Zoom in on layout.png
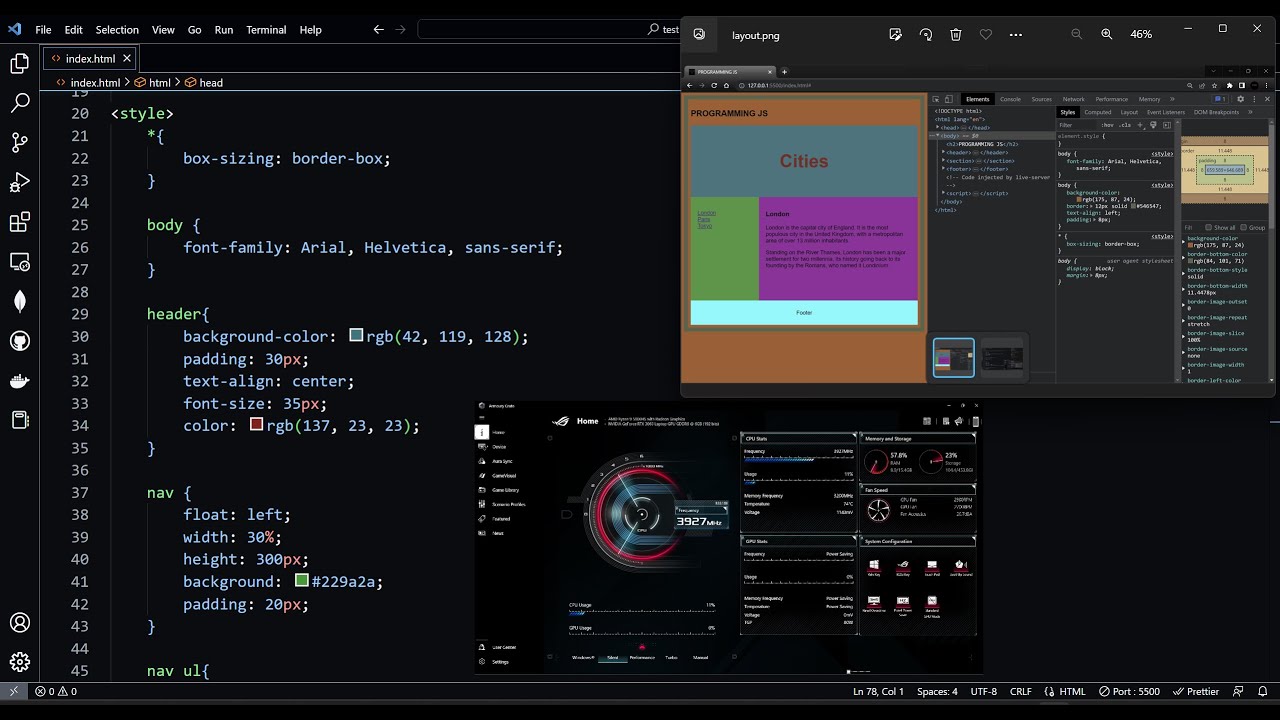The image size is (1280, 720). [x=1107, y=34]
